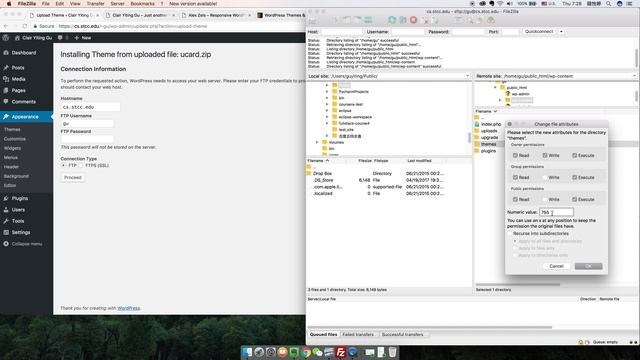Open FileZilla File menu
This screenshot has height=360, width=640.
pos(46,4)
